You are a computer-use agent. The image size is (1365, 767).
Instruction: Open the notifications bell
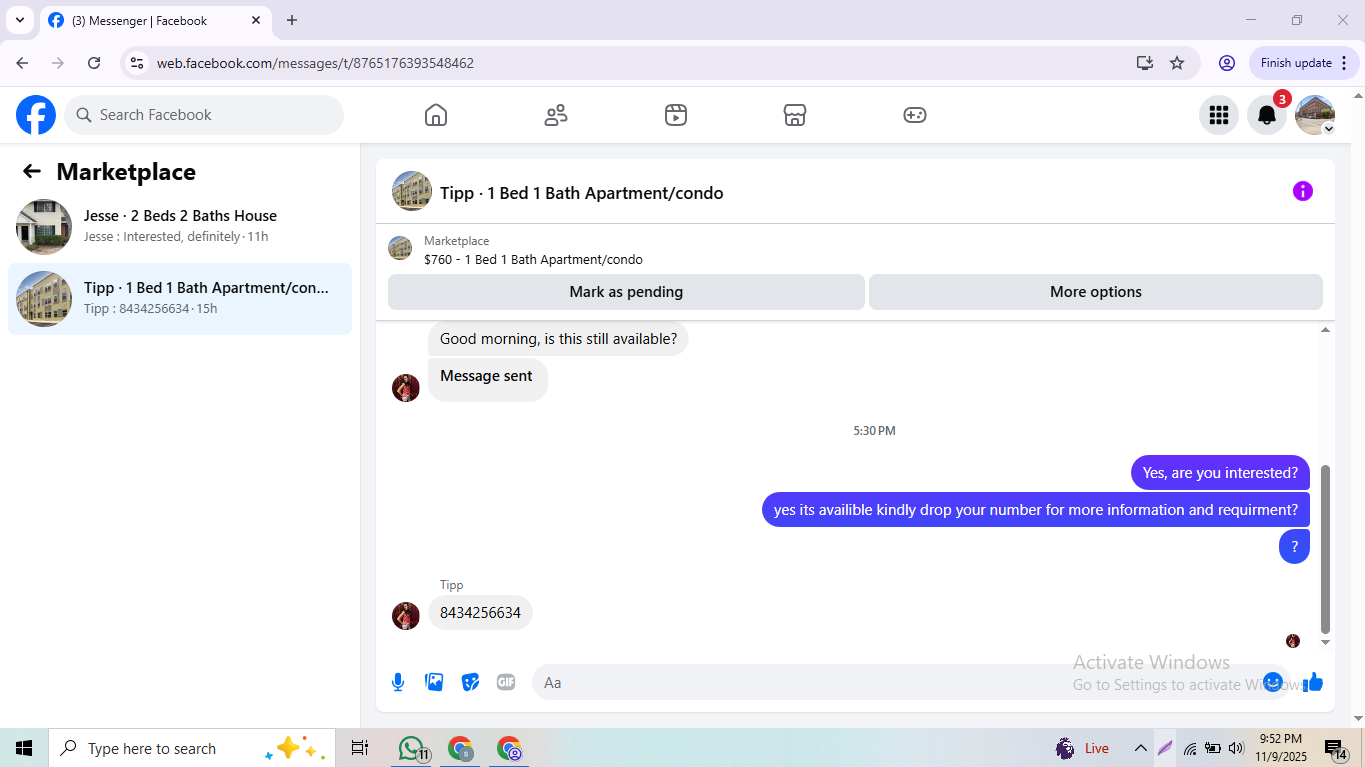1267,115
